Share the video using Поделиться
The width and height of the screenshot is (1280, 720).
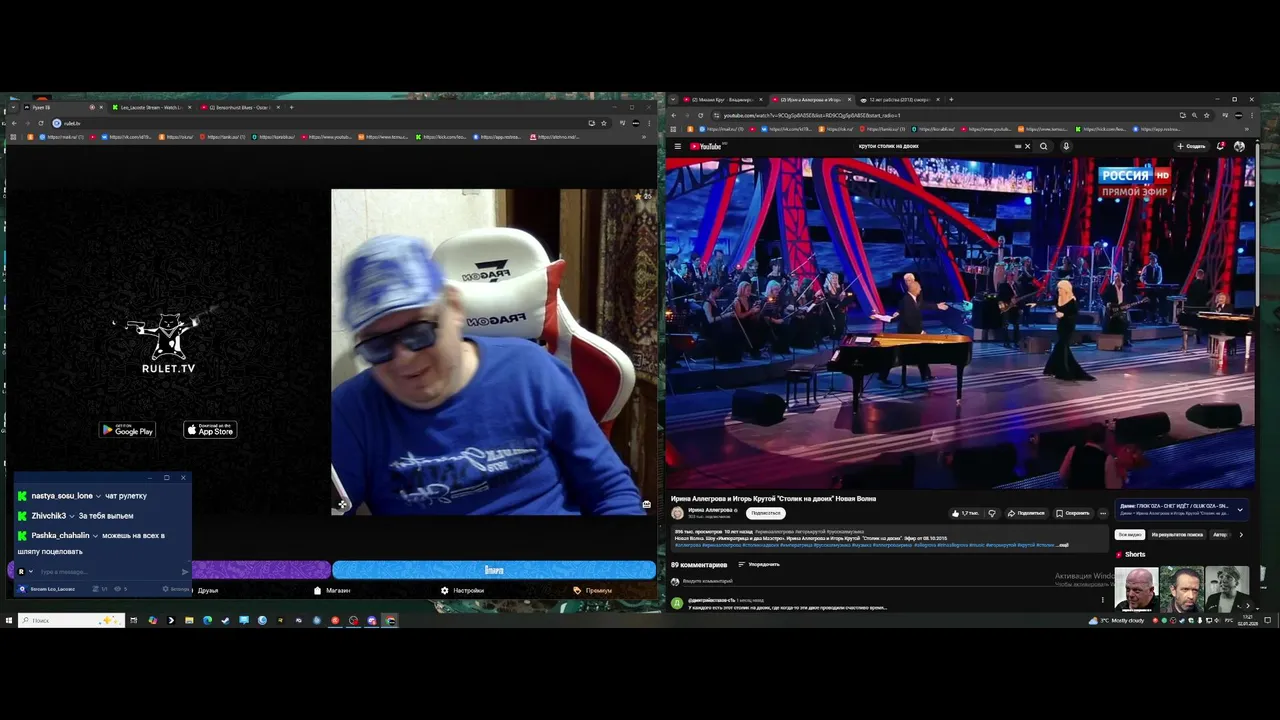coord(1026,513)
